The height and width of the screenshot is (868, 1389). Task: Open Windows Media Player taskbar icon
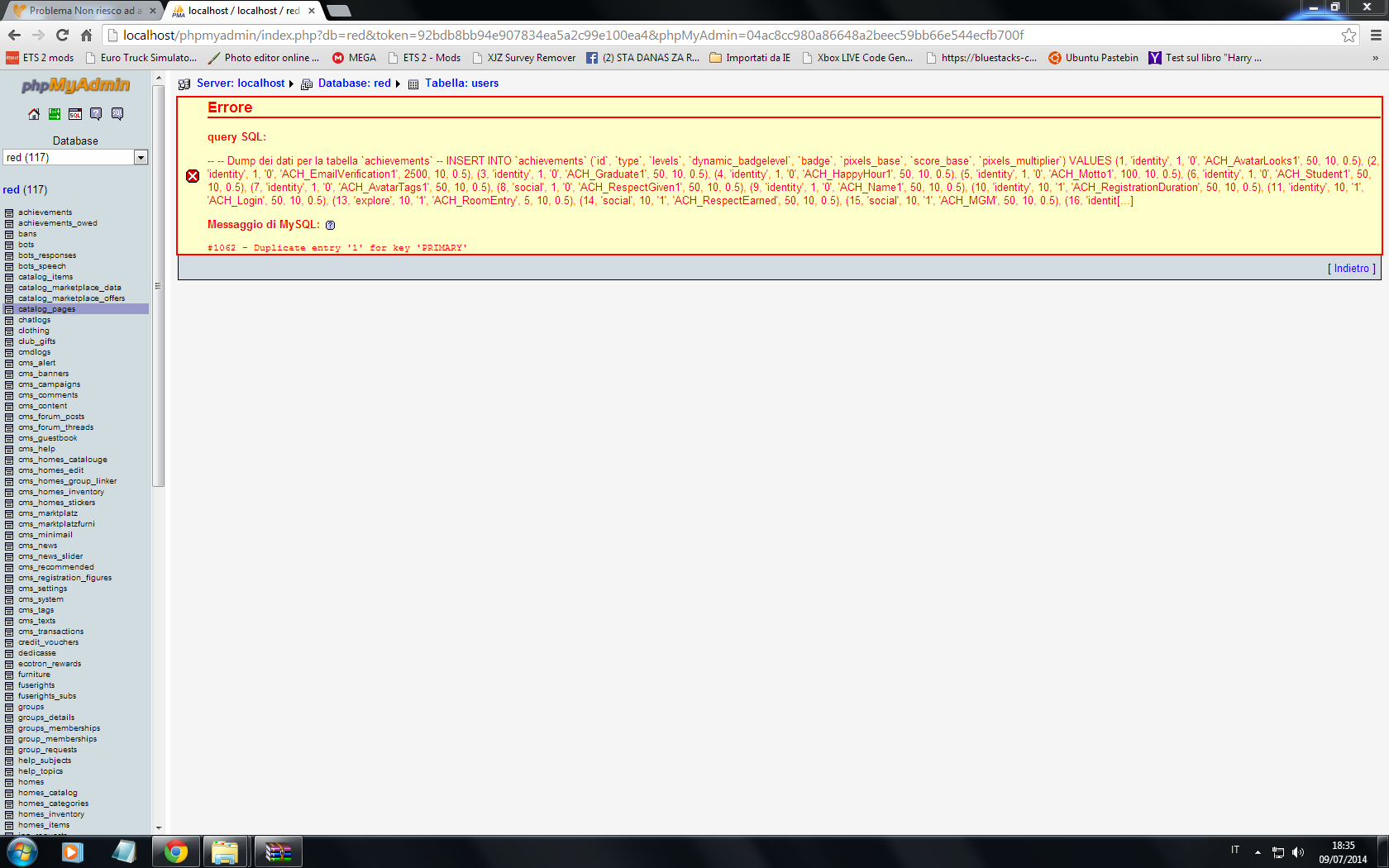pyautogui.click(x=73, y=851)
